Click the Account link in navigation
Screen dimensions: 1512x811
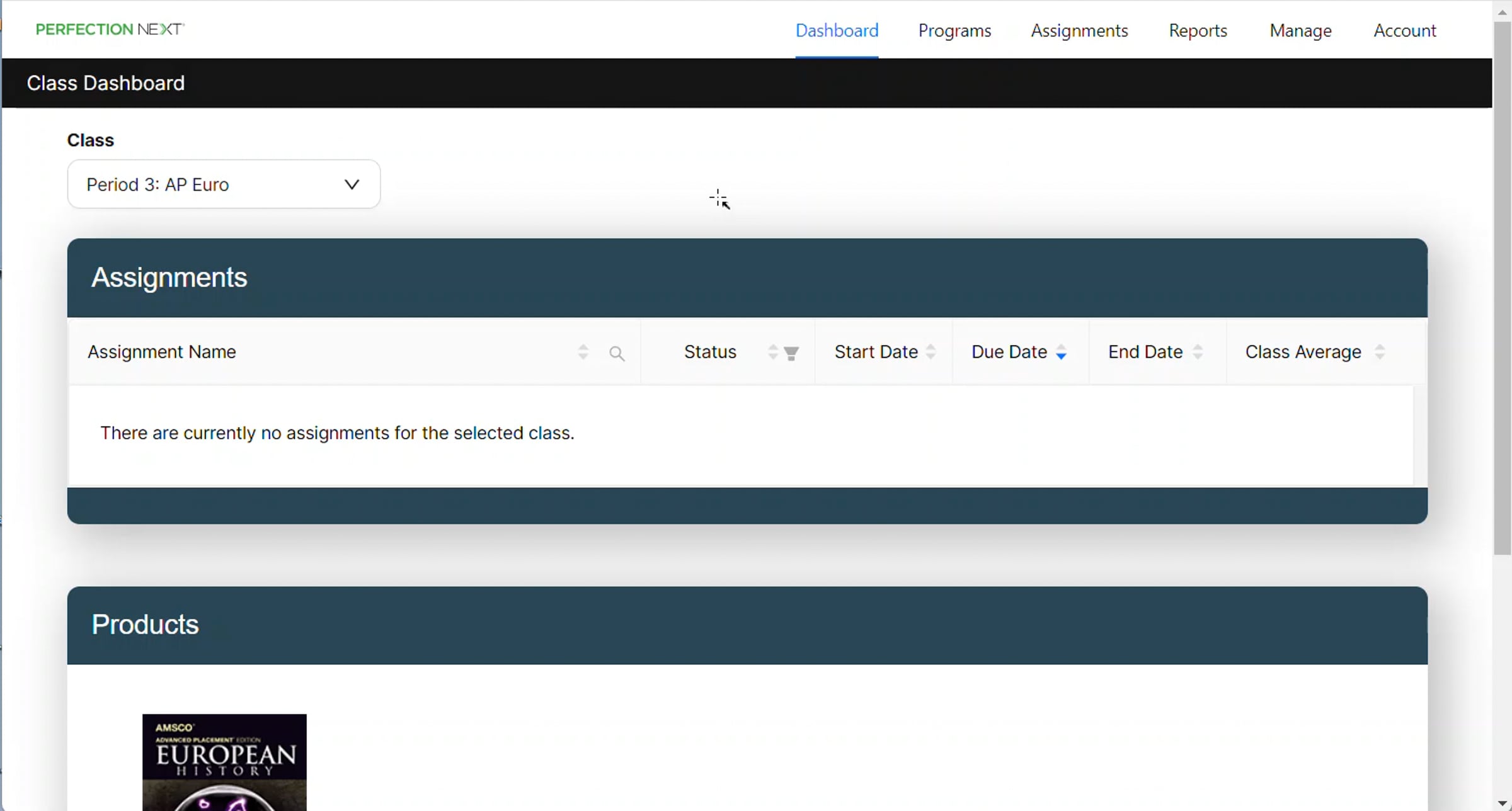1404,30
